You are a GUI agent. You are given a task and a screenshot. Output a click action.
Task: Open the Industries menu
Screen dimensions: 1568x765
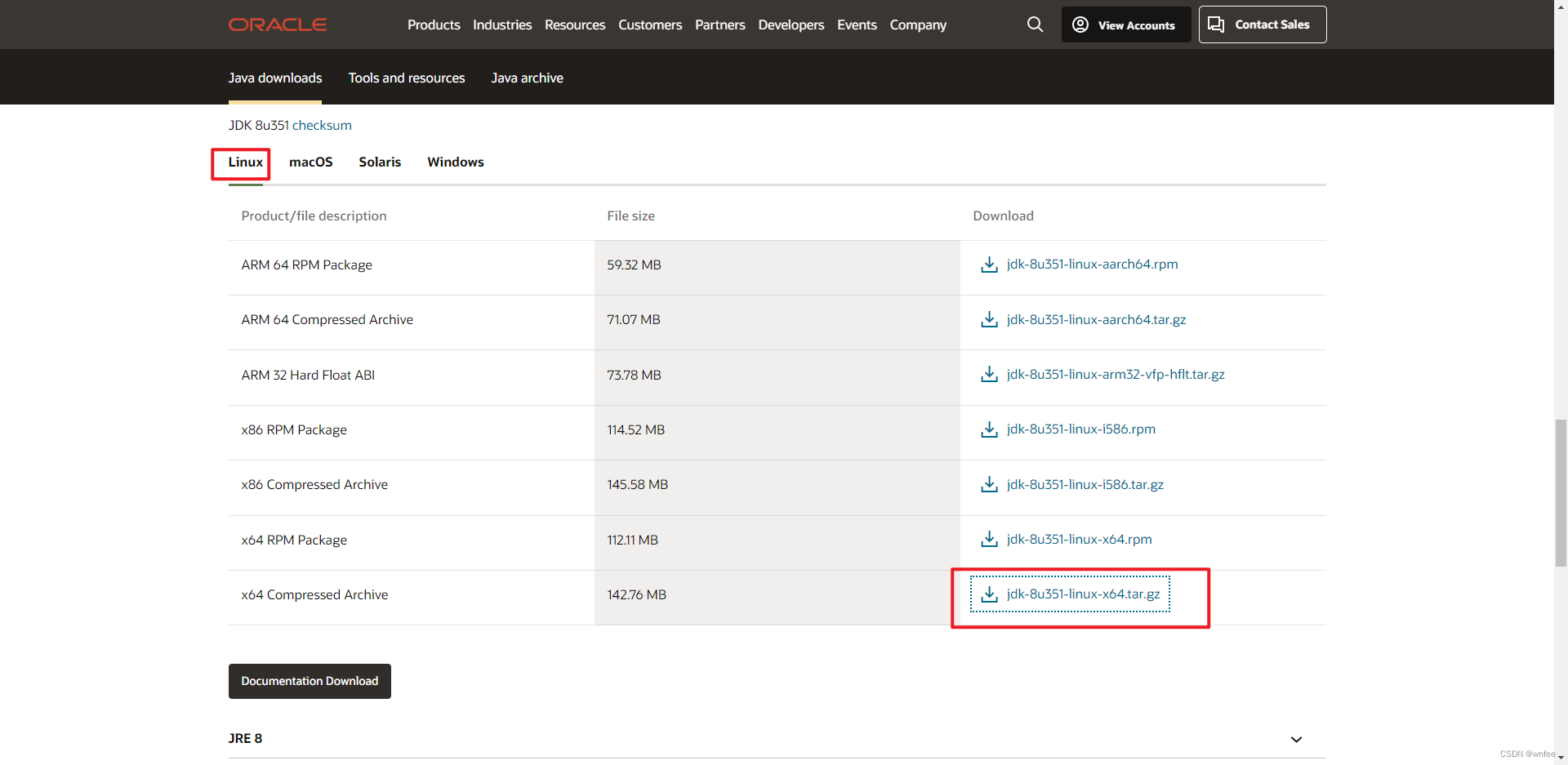click(502, 24)
